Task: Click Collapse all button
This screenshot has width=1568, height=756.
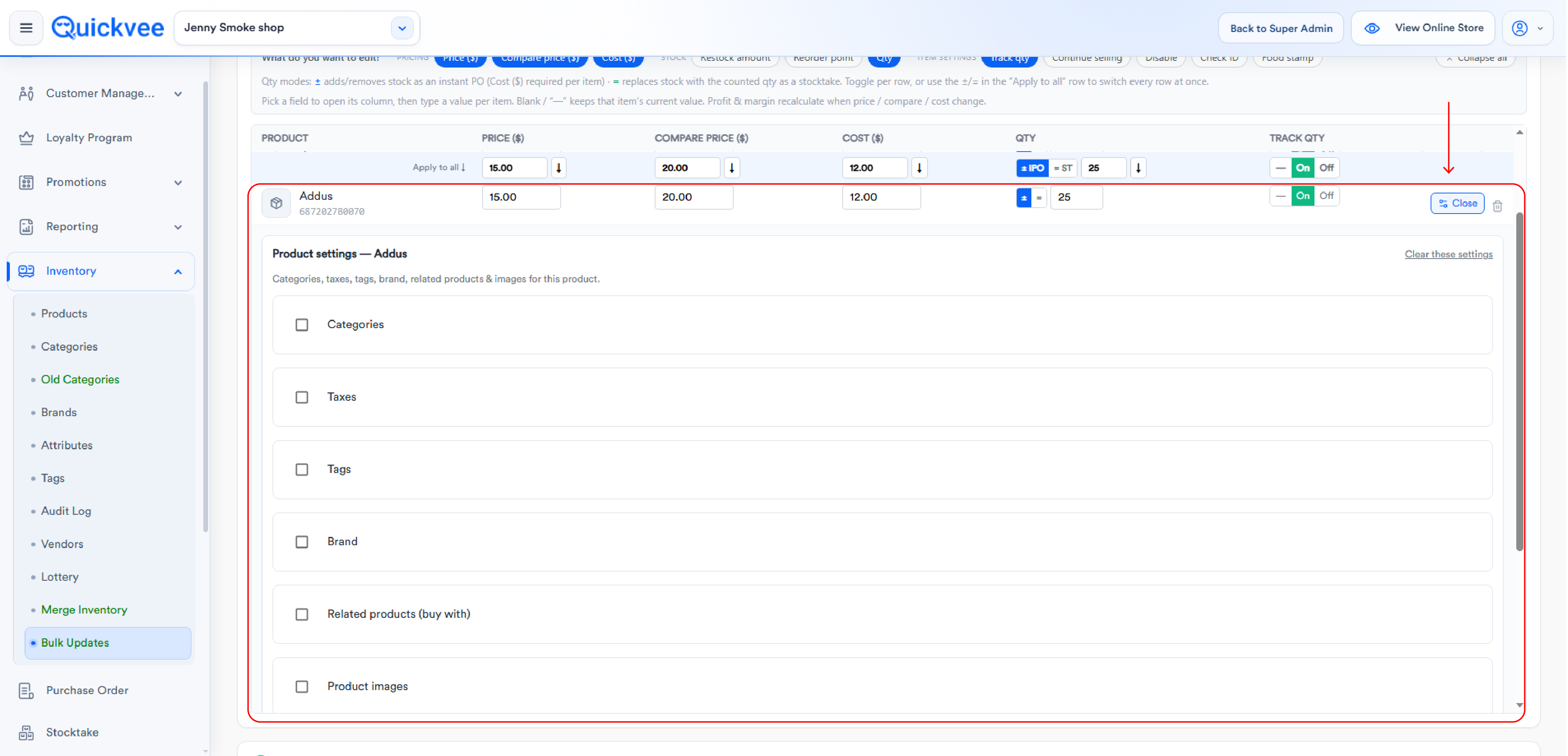Action: pyautogui.click(x=1476, y=58)
